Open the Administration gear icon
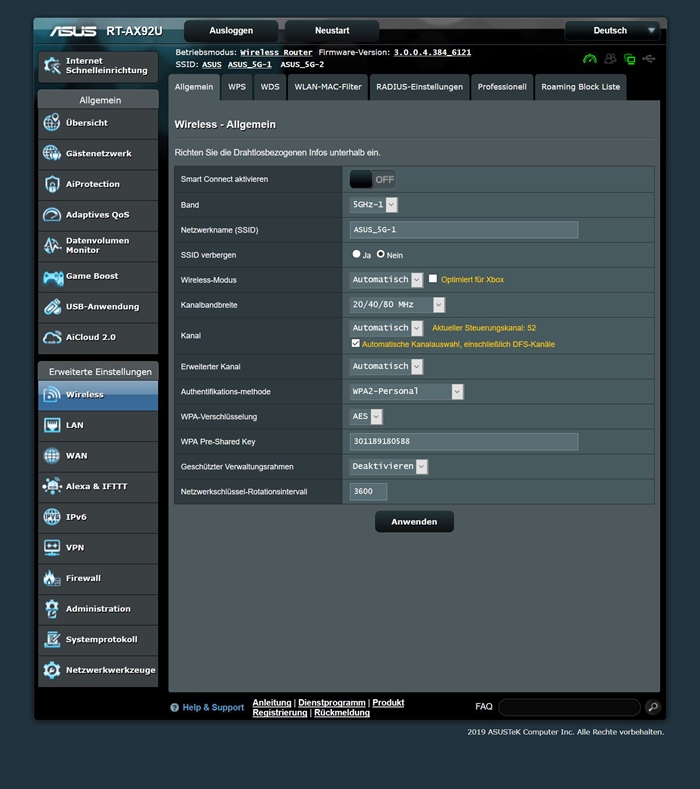 [52, 609]
